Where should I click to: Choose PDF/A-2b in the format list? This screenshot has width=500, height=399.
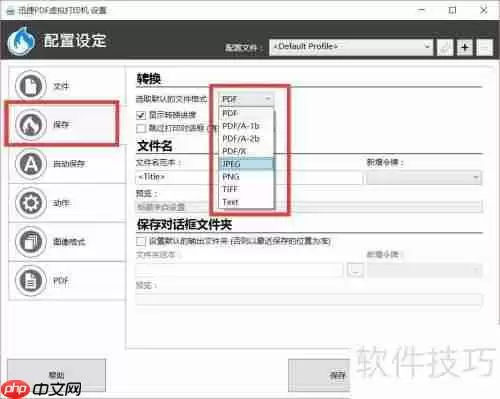coord(246,138)
